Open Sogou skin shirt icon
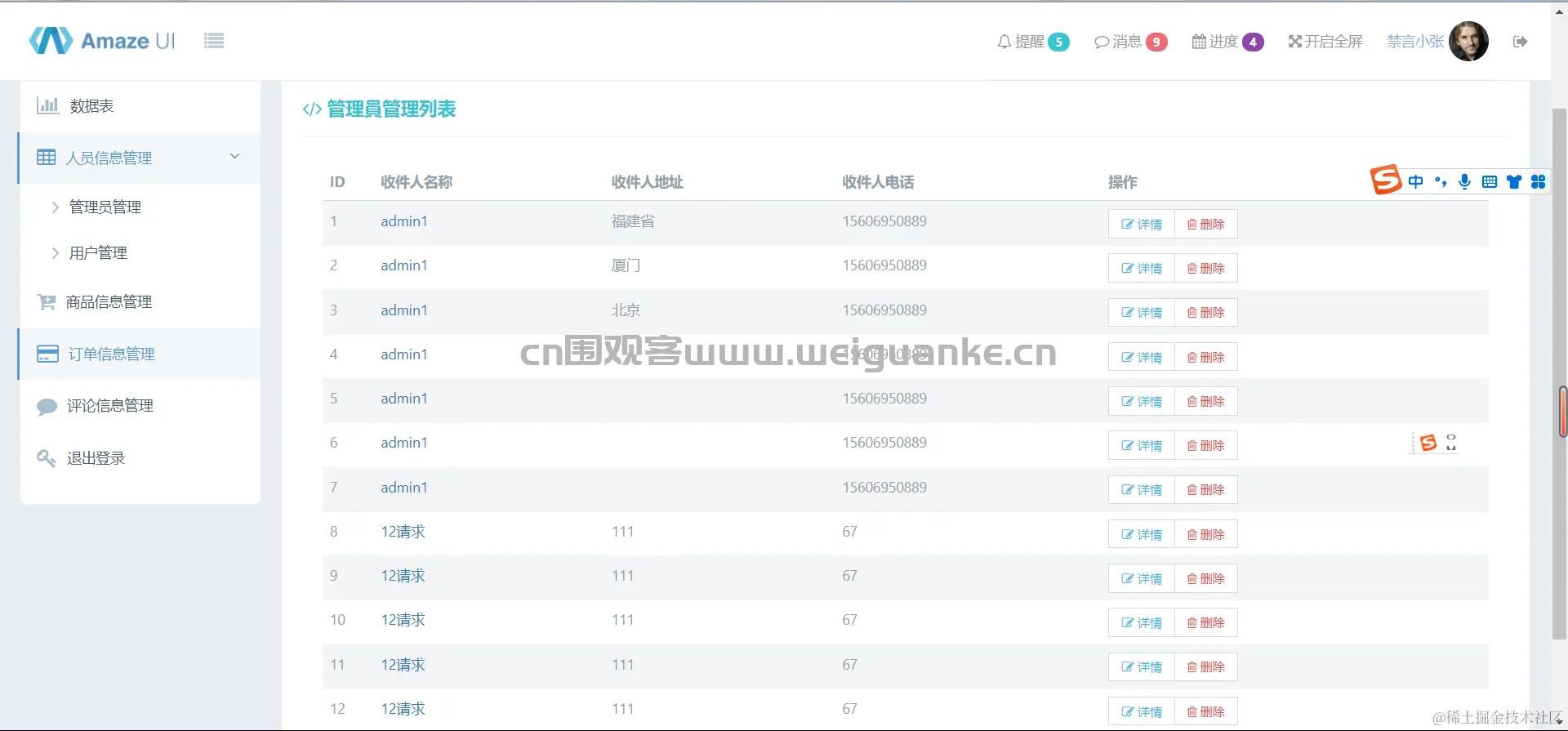The image size is (1568, 731). coord(1514,181)
